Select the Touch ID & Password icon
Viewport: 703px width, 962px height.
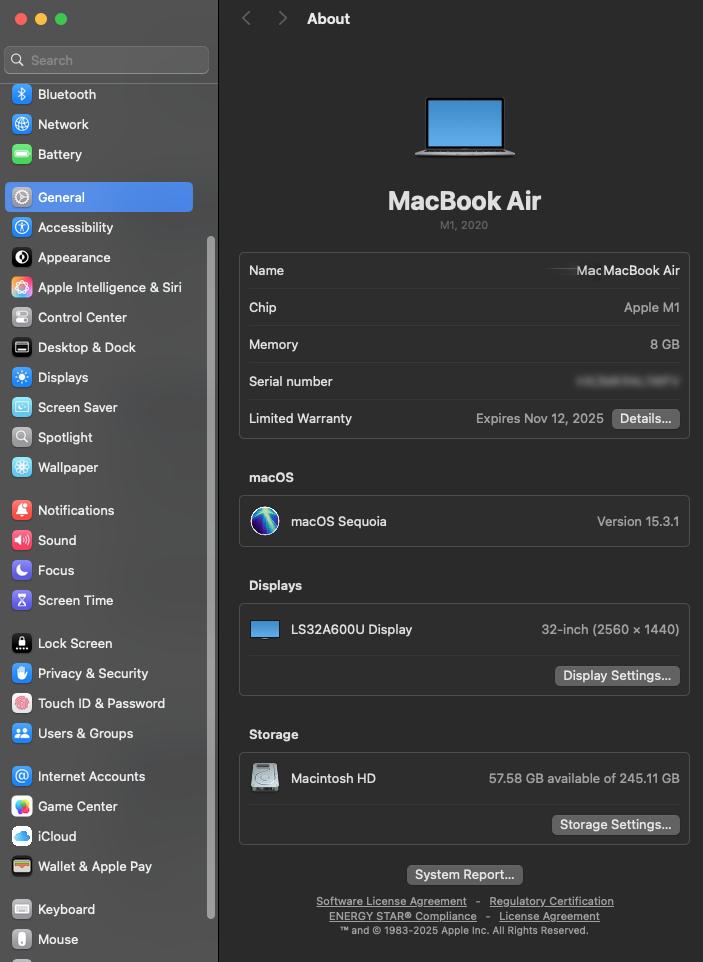pos(22,704)
